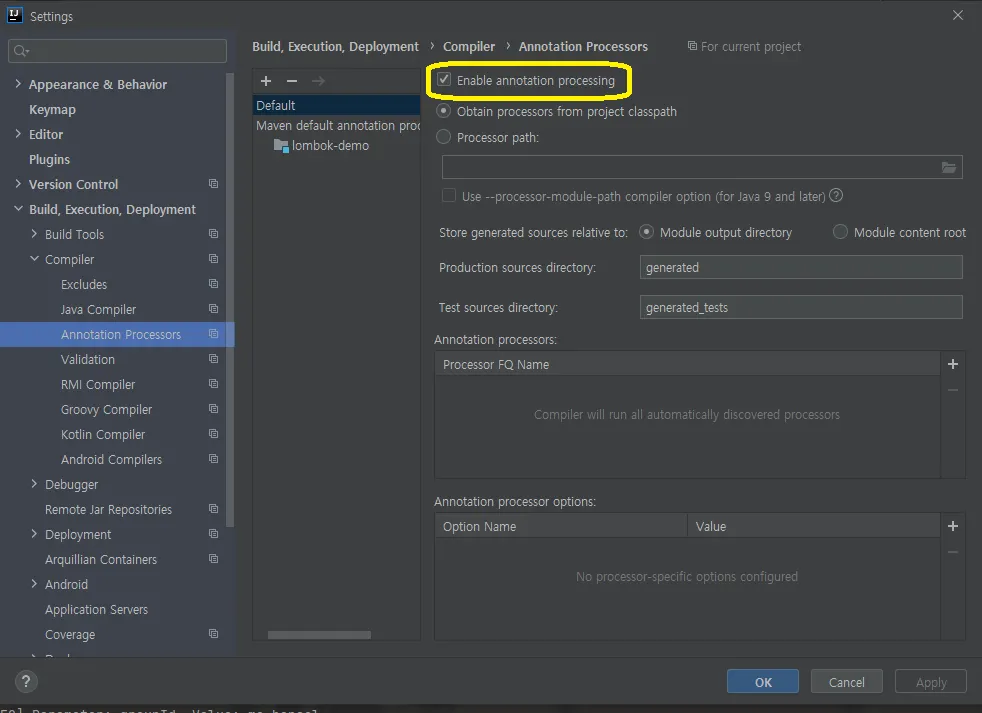Click project-level icon beside Validation
This screenshot has width=982, height=713.
(x=214, y=358)
